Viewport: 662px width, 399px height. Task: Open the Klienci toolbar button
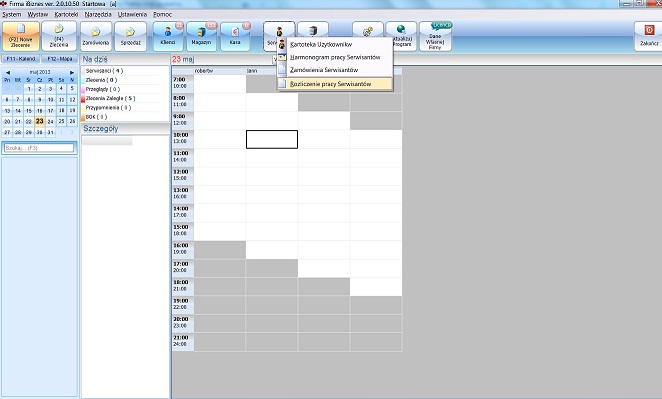click(x=168, y=36)
